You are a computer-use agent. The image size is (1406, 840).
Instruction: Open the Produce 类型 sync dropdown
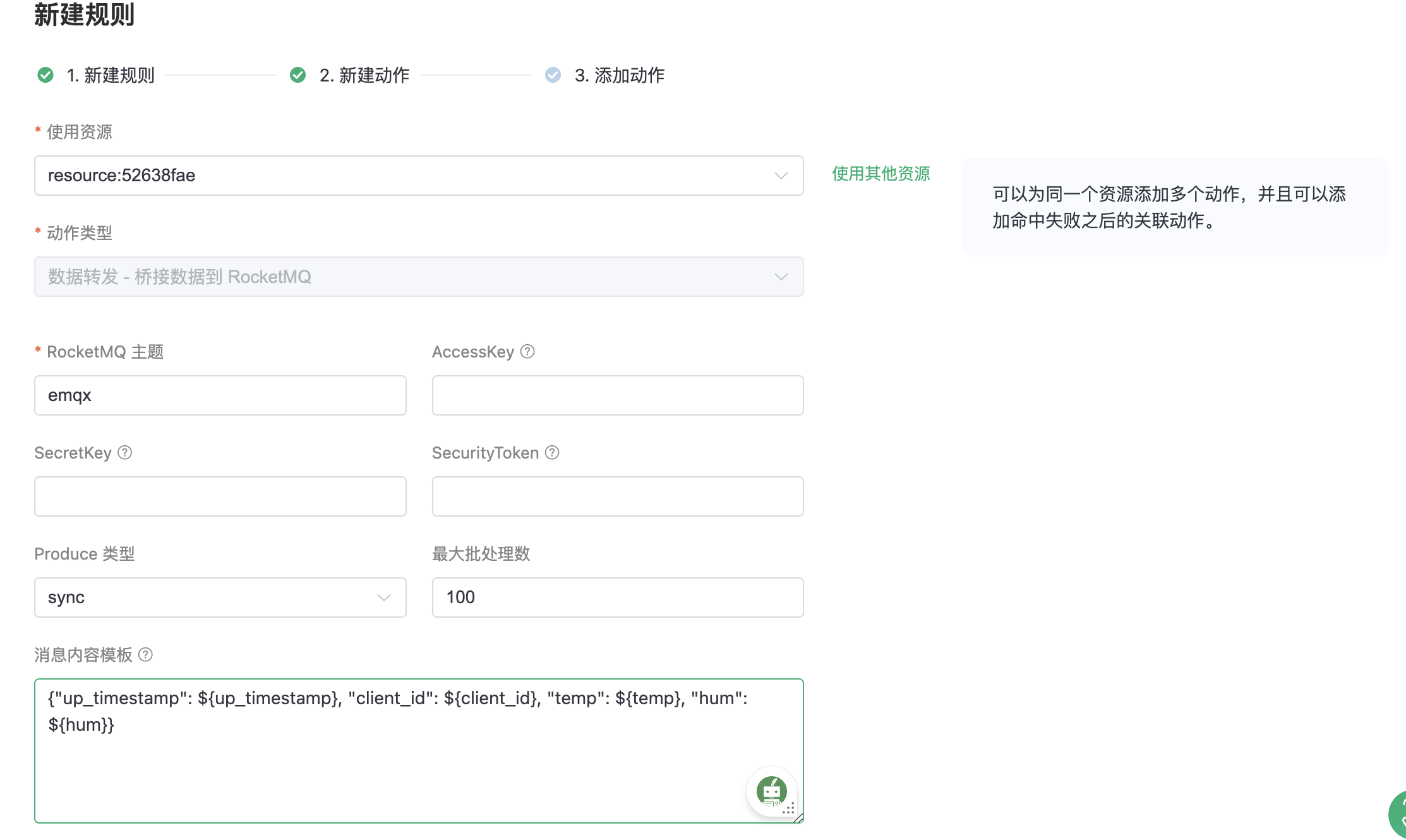point(220,597)
